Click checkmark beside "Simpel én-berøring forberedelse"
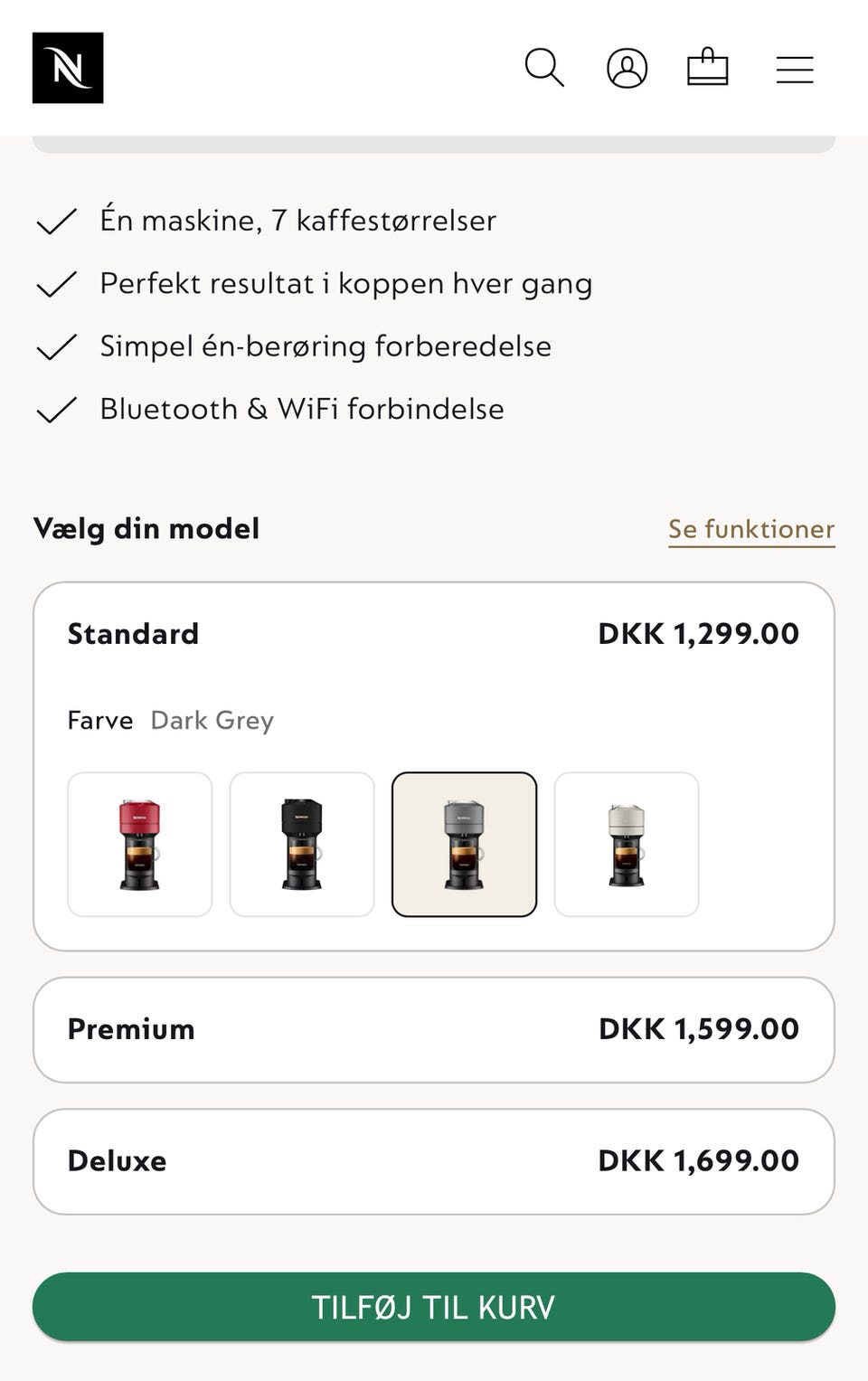Viewport: 868px width, 1381px height. click(56, 347)
